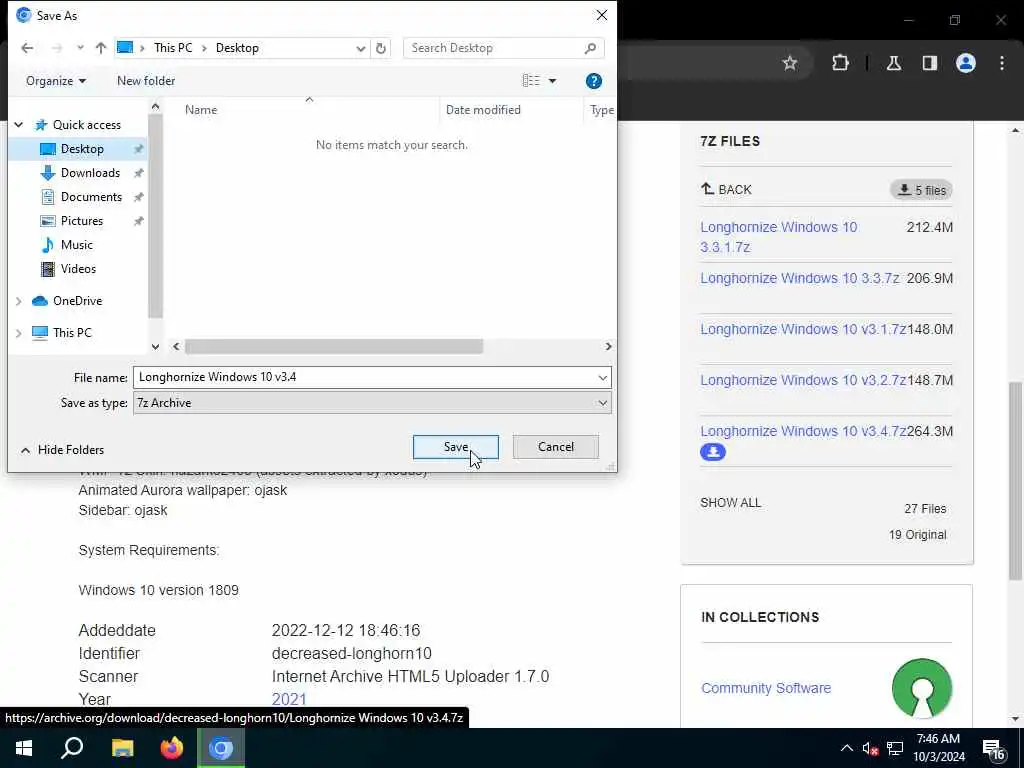Click the blue download badge icon
The height and width of the screenshot is (768, 1024).
pyautogui.click(x=712, y=452)
